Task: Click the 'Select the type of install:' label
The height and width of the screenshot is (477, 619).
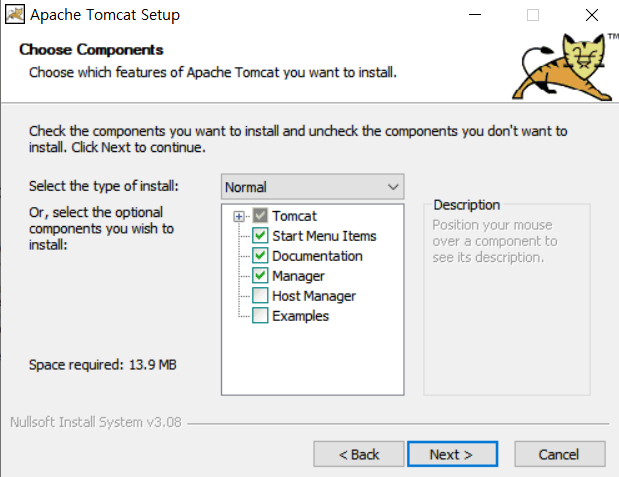Action: coord(104,186)
